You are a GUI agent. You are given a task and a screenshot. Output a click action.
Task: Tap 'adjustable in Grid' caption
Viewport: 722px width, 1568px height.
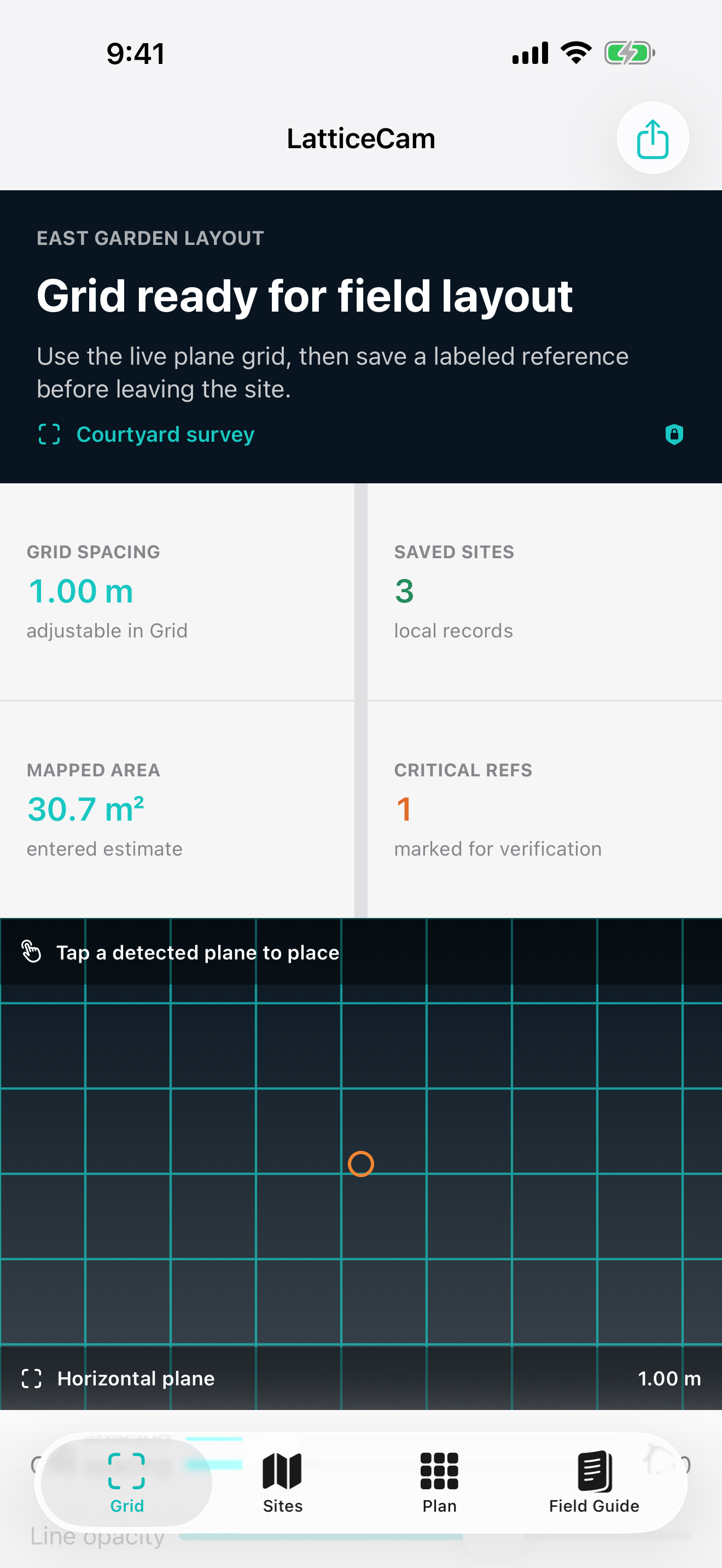[107, 630]
